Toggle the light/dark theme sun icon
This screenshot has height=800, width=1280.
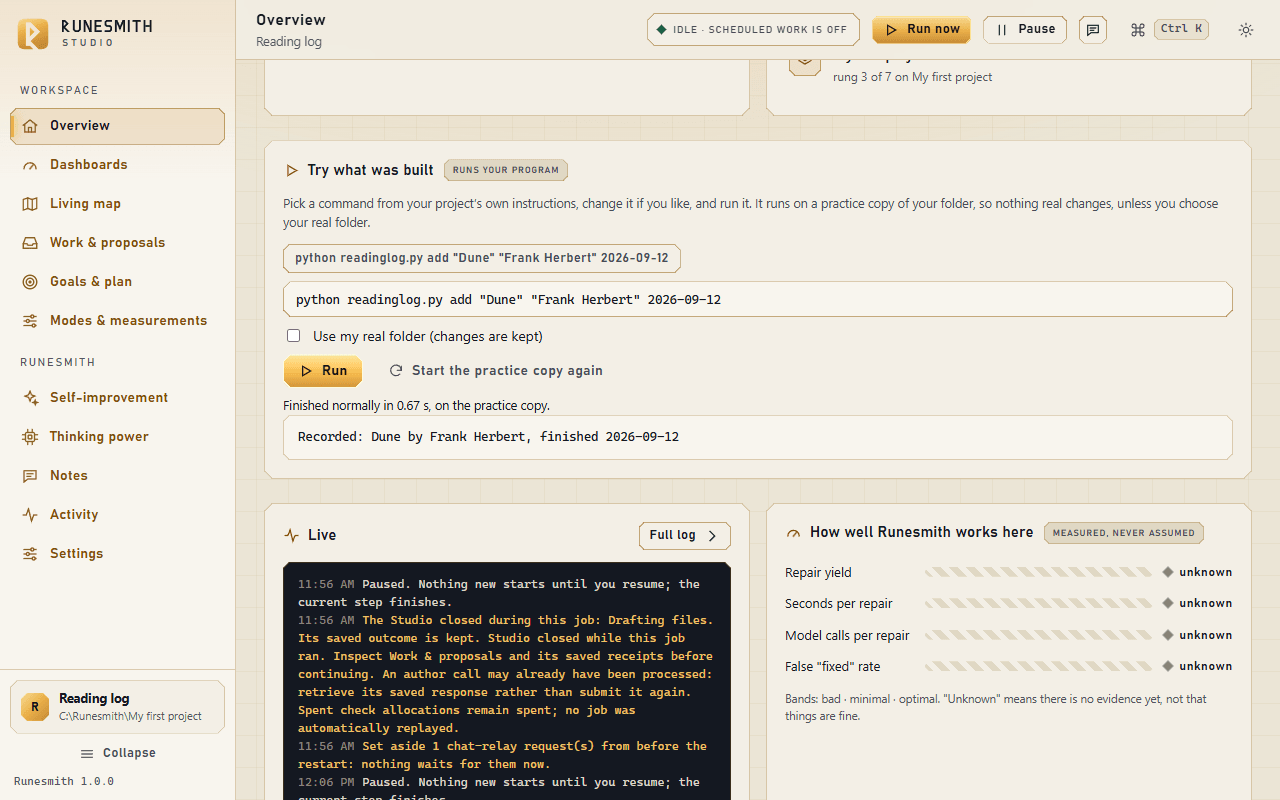pos(1246,30)
